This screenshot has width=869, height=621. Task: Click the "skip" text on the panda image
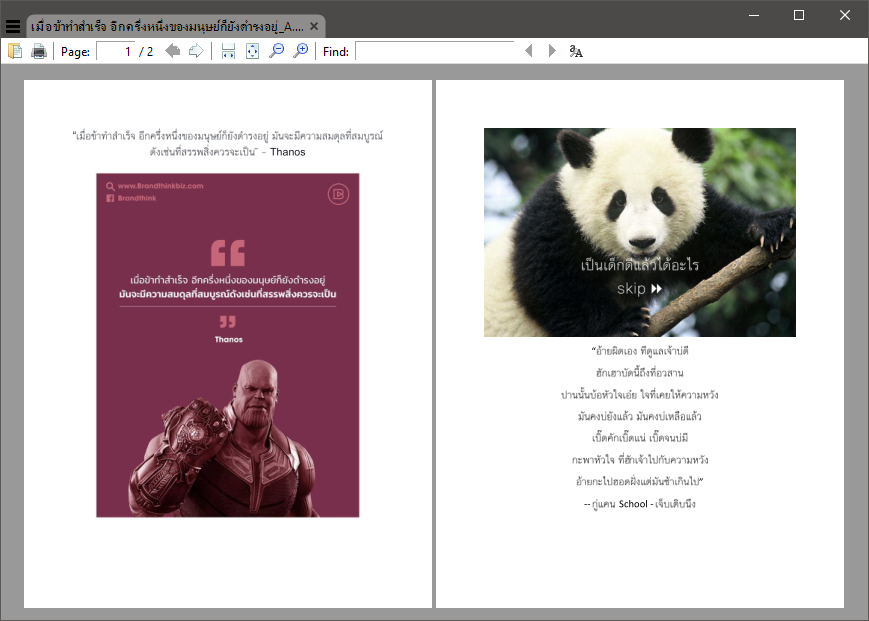pyautogui.click(x=631, y=289)
